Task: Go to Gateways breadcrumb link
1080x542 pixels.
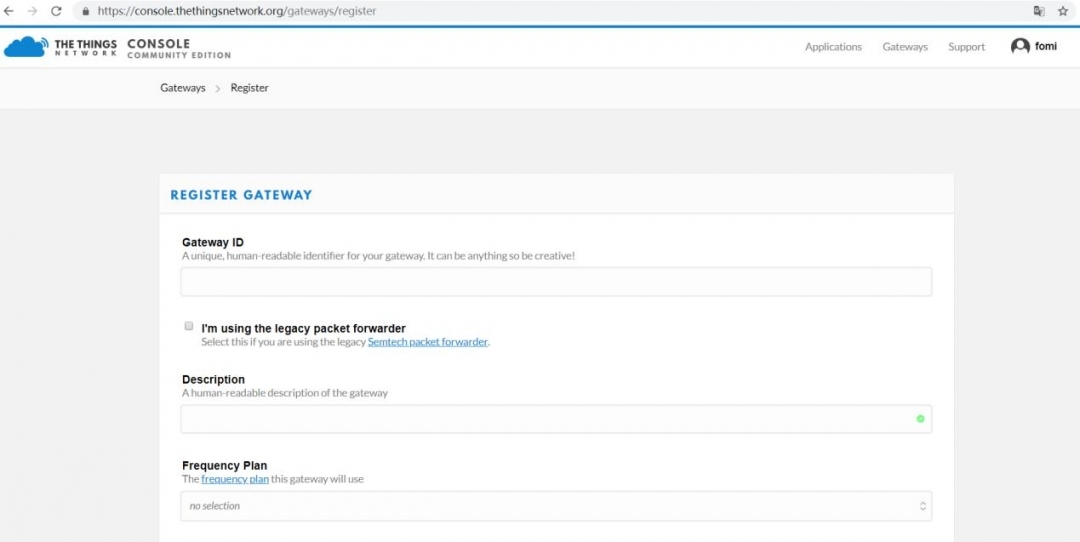Action: pos(183,87)
